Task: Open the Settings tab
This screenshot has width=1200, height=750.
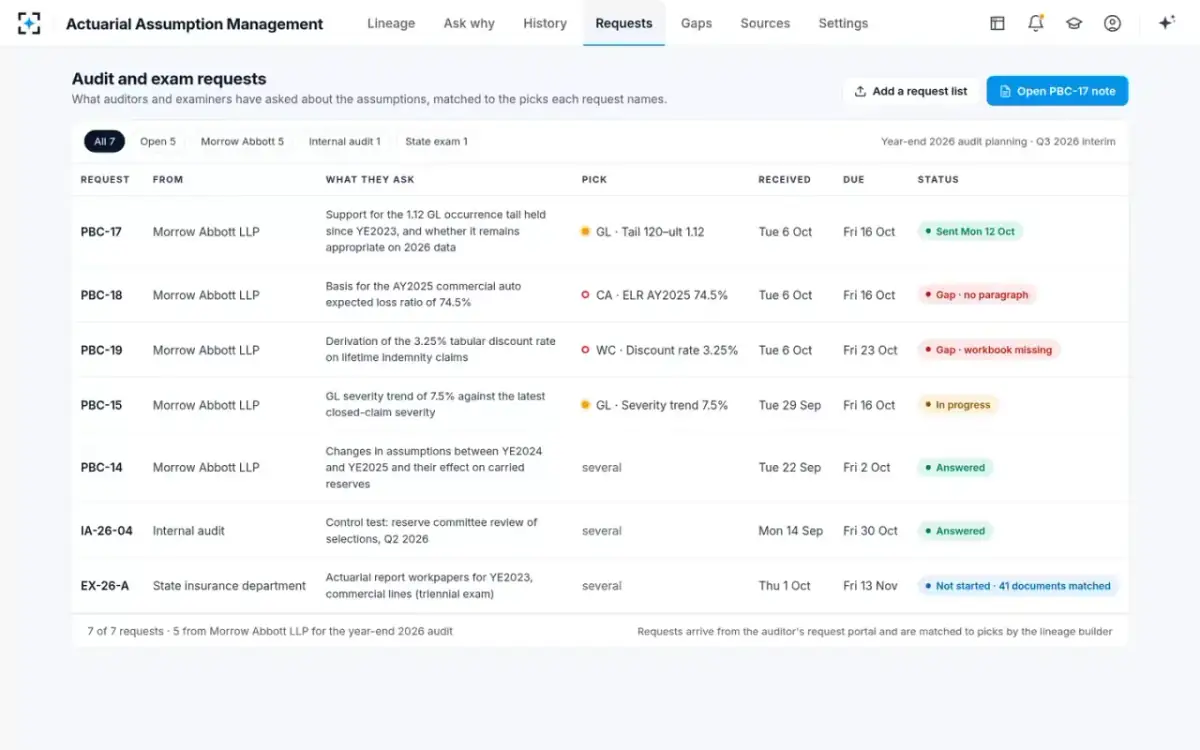Action: point(843,23)
